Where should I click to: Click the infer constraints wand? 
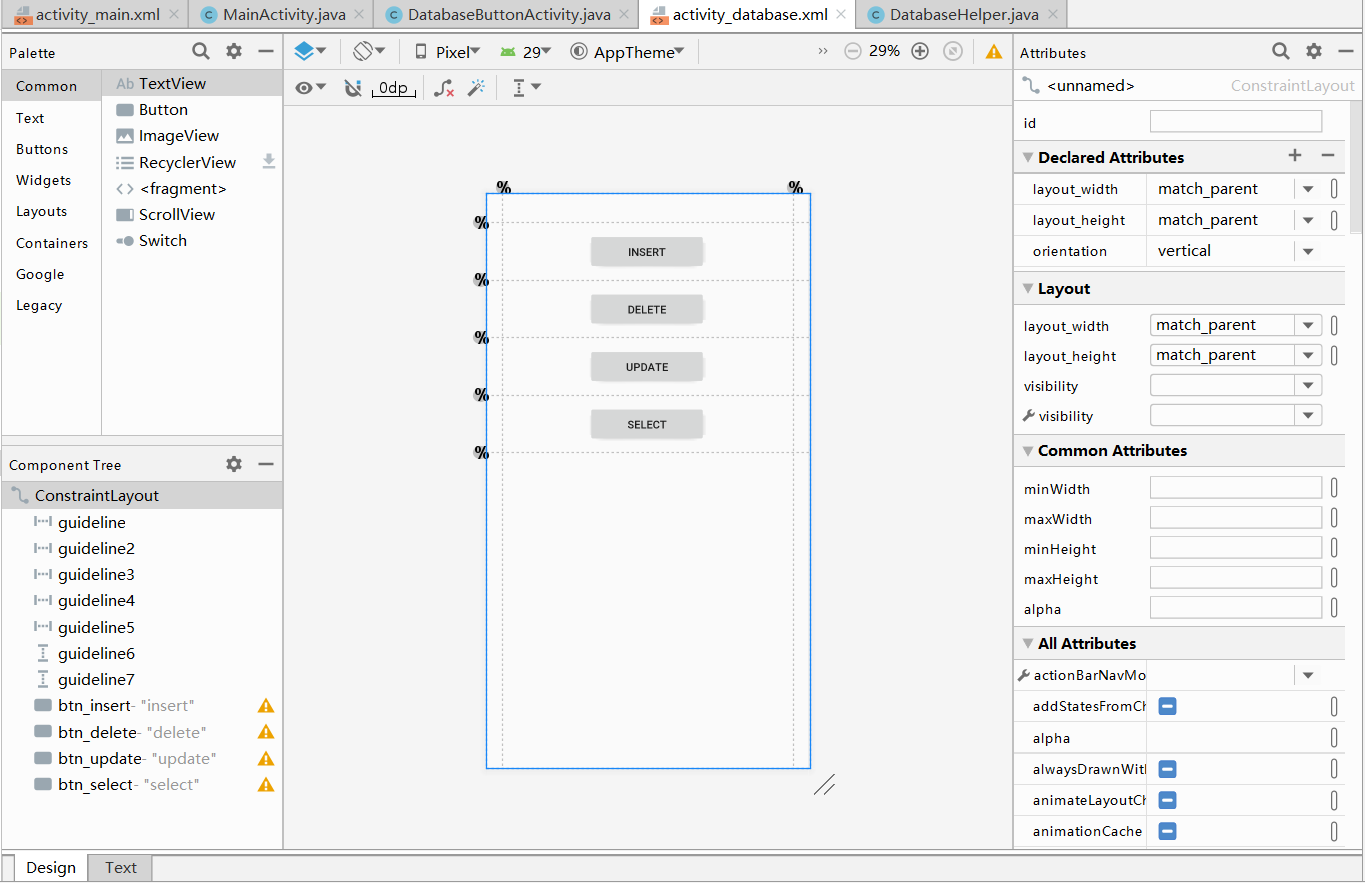(477, 88)
